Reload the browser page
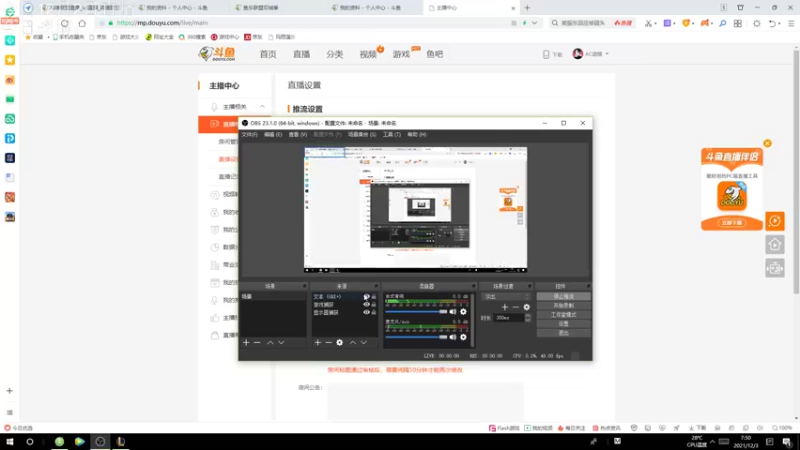The image size is (800, 450). (x=64, y=23)
